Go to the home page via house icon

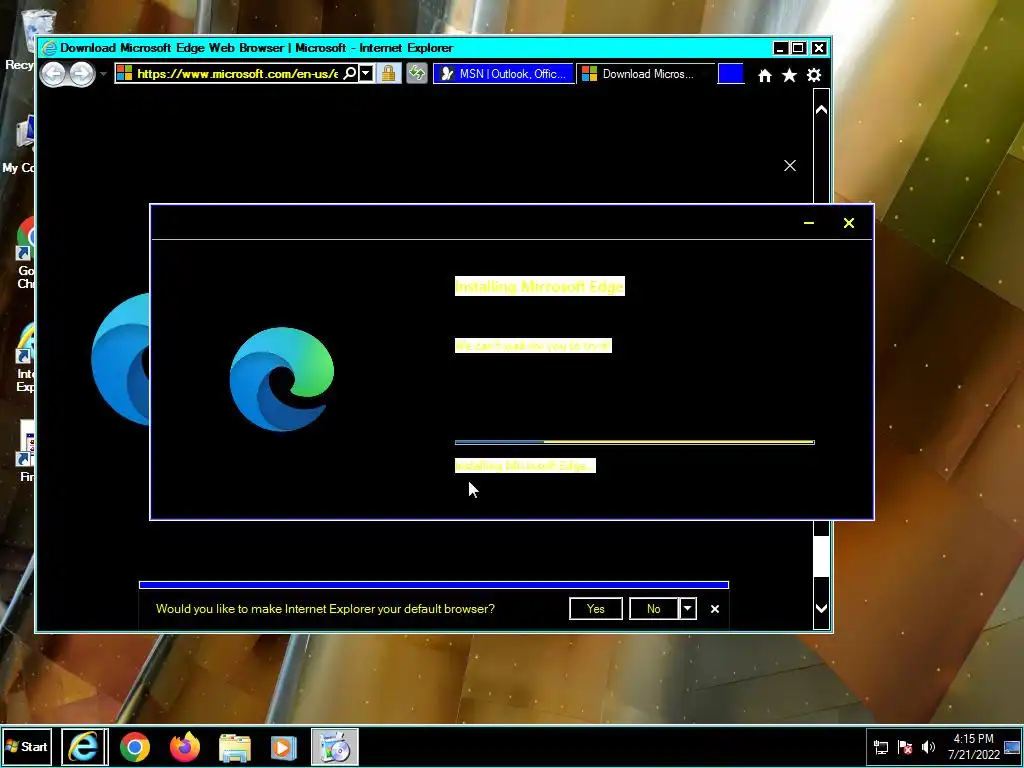(x=765, y=76)
